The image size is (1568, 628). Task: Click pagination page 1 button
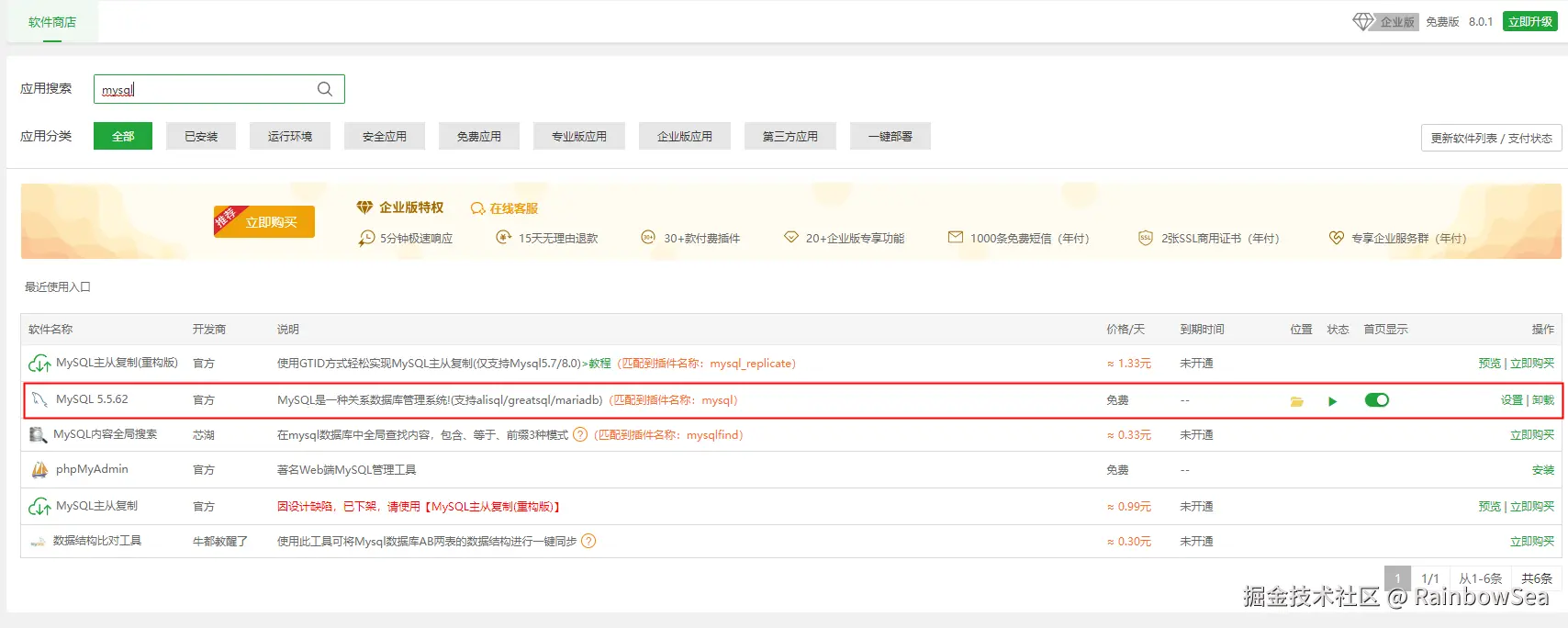[1397, 578]
